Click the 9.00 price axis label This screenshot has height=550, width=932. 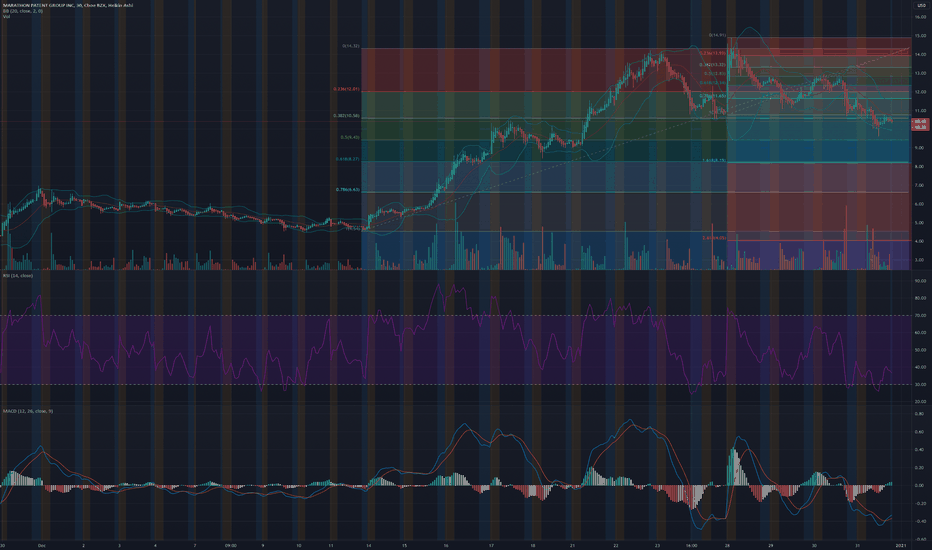click(x=921, y=148)
